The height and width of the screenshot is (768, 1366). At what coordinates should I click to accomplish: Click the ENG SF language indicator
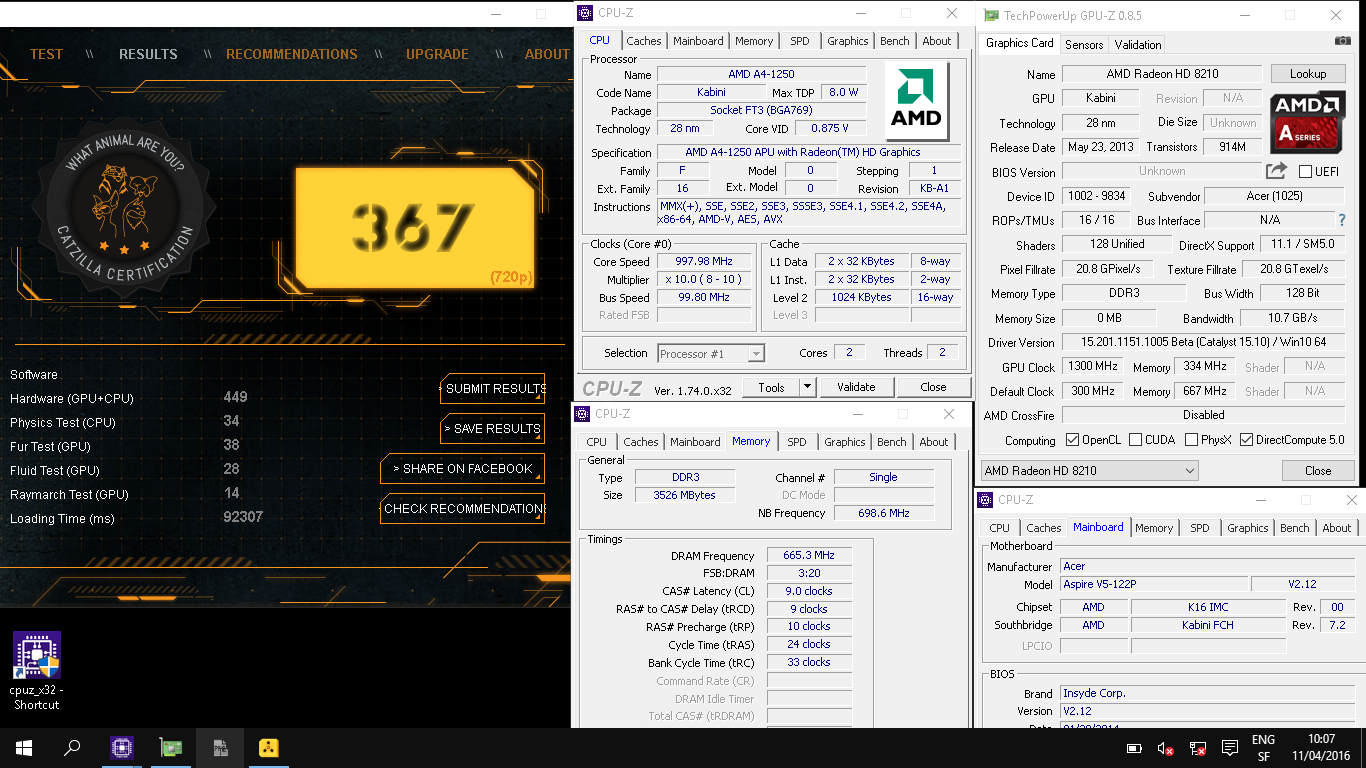[x=1263, y=748]
